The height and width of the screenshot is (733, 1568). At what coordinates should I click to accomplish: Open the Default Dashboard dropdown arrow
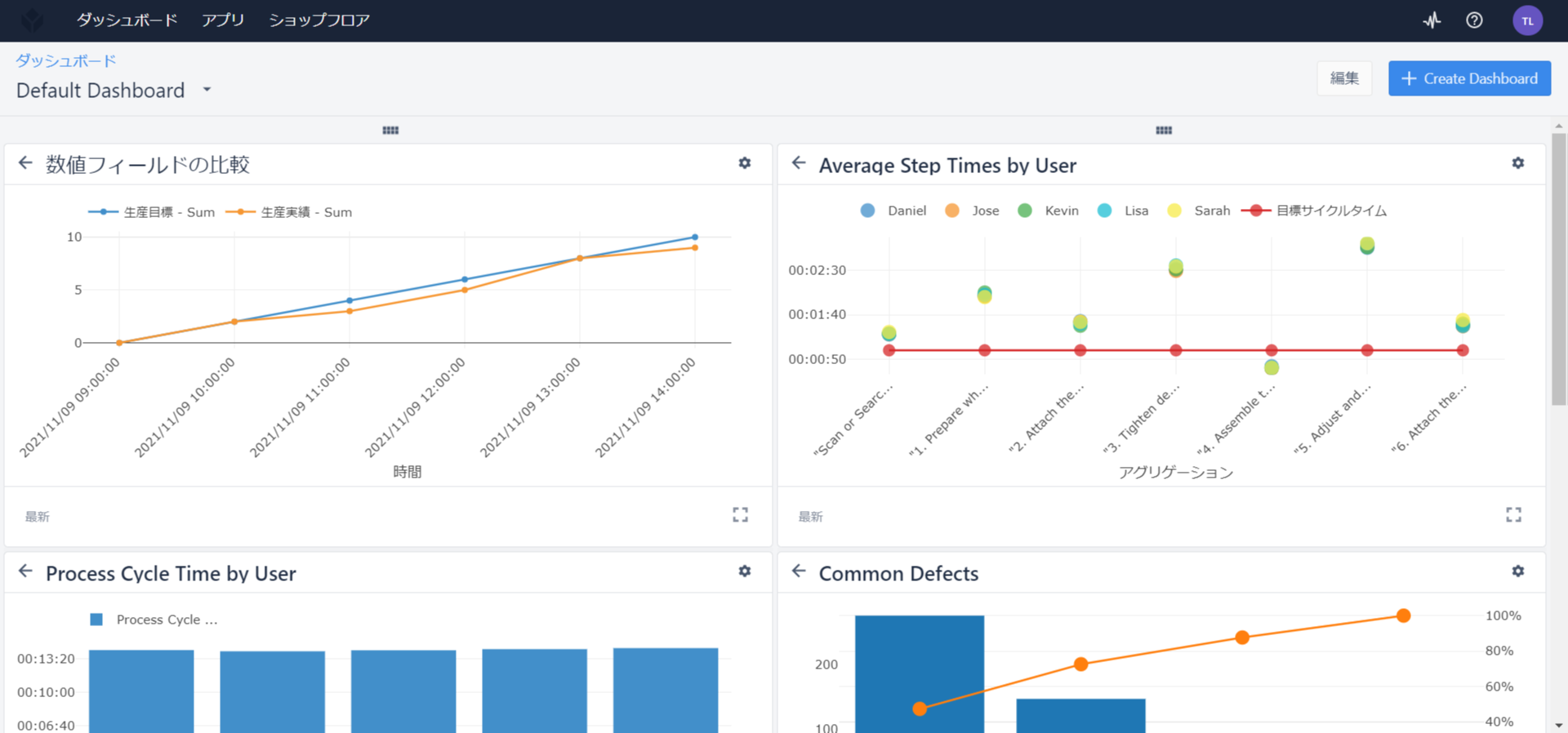[x=207, y=90]
